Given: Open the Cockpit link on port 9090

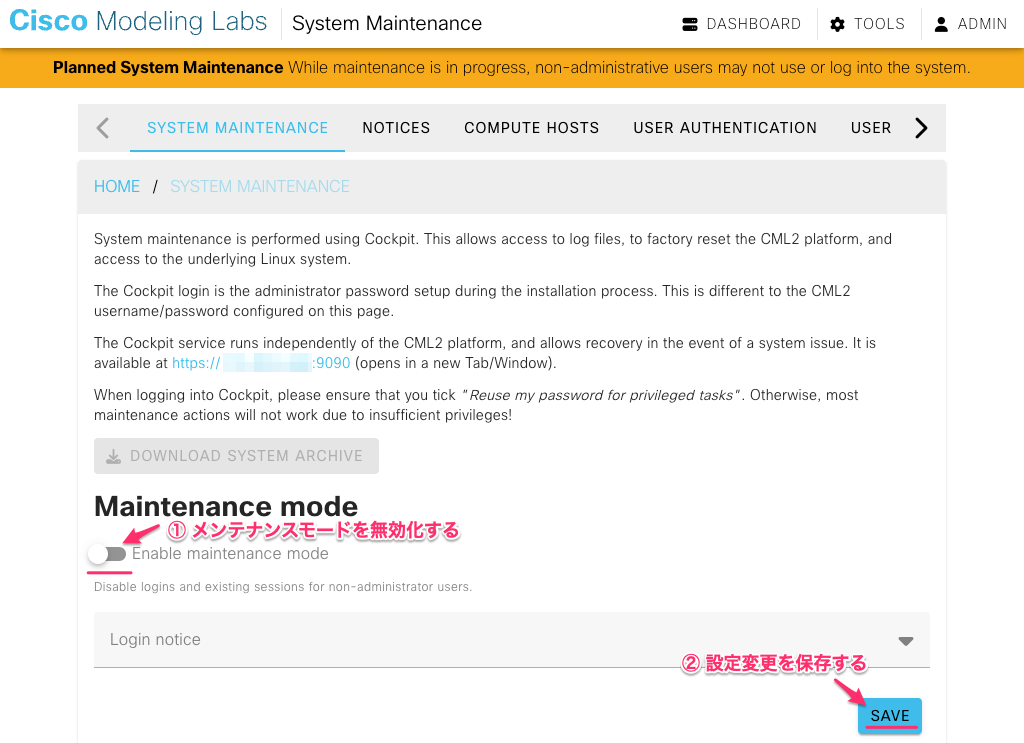Looking at the screenshot, I should [x=261, y=363].
